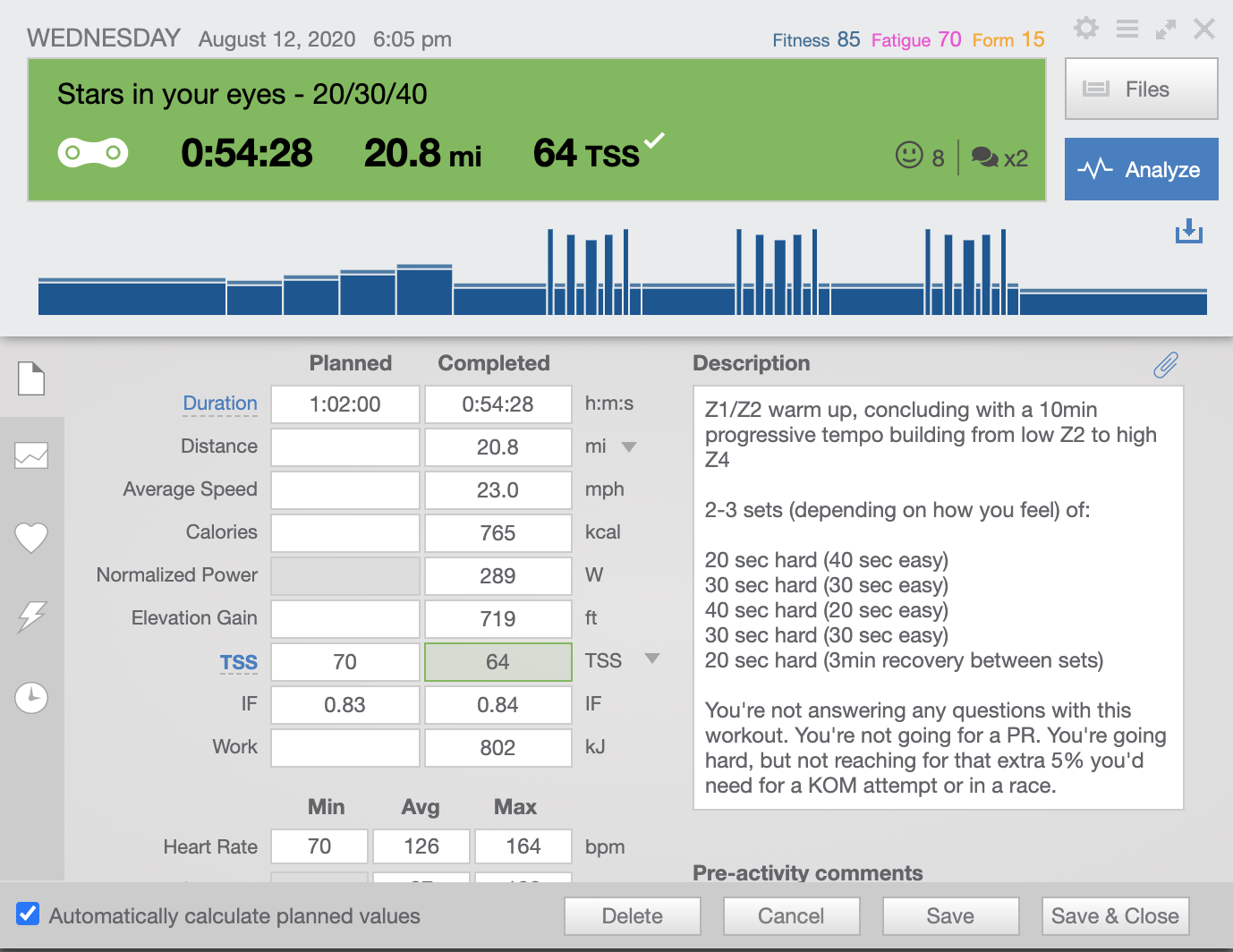1233x952 pixels.
Task: Toggle Automatically calculate planned values checkbox
Action: coord(29,914)
